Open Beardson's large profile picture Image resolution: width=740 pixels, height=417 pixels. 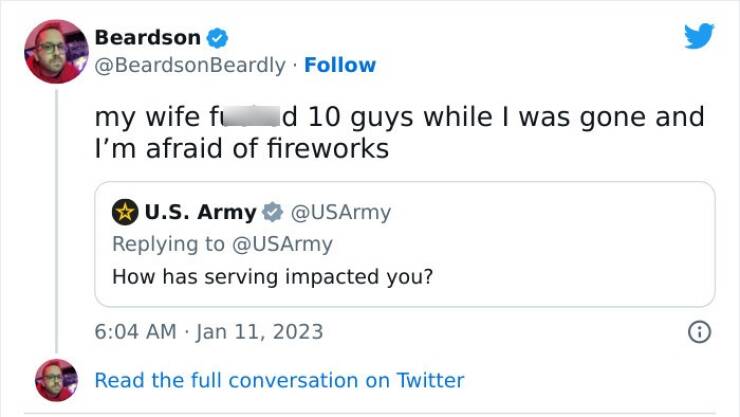55,52
